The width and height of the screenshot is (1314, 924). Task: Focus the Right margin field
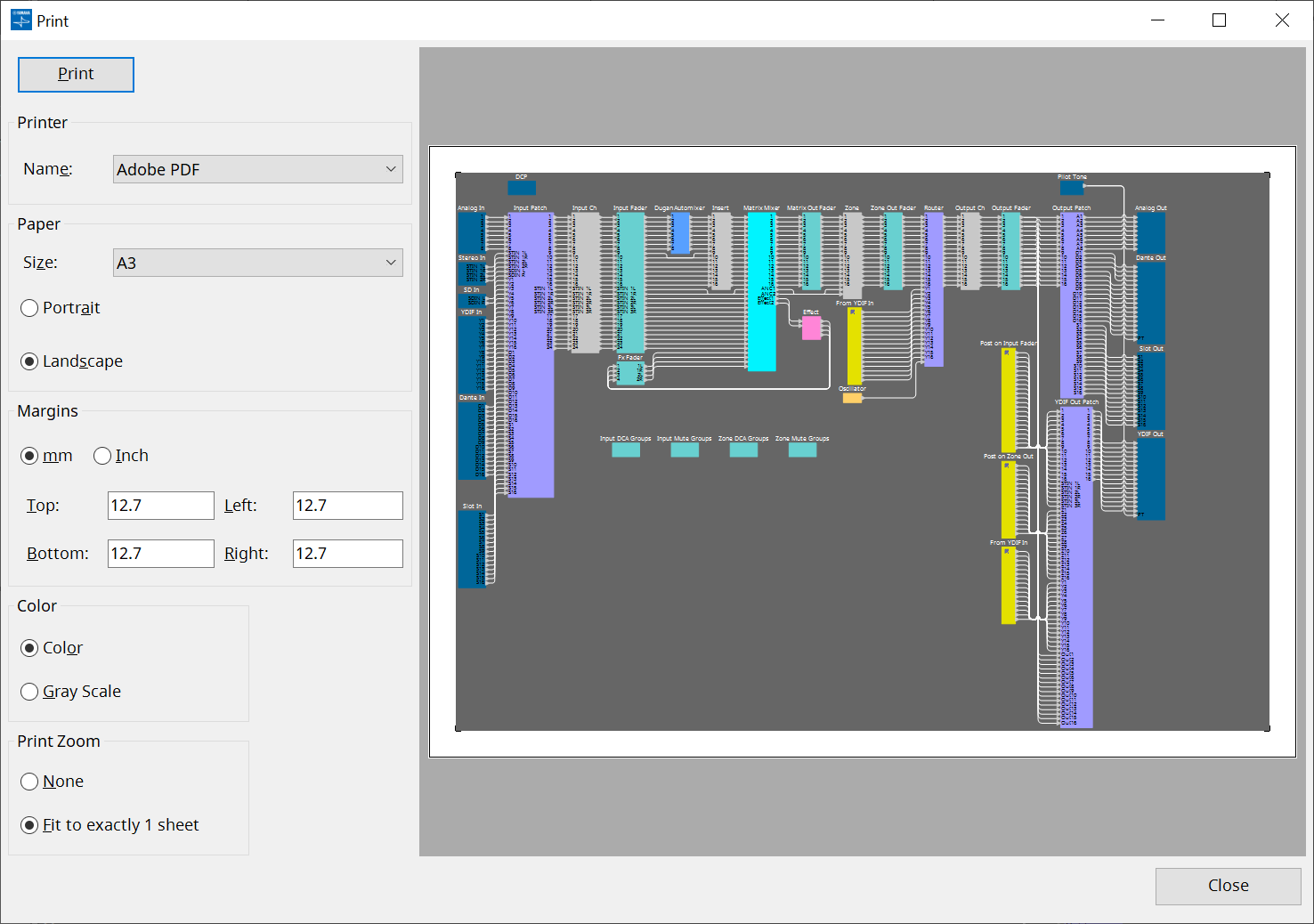347,554
